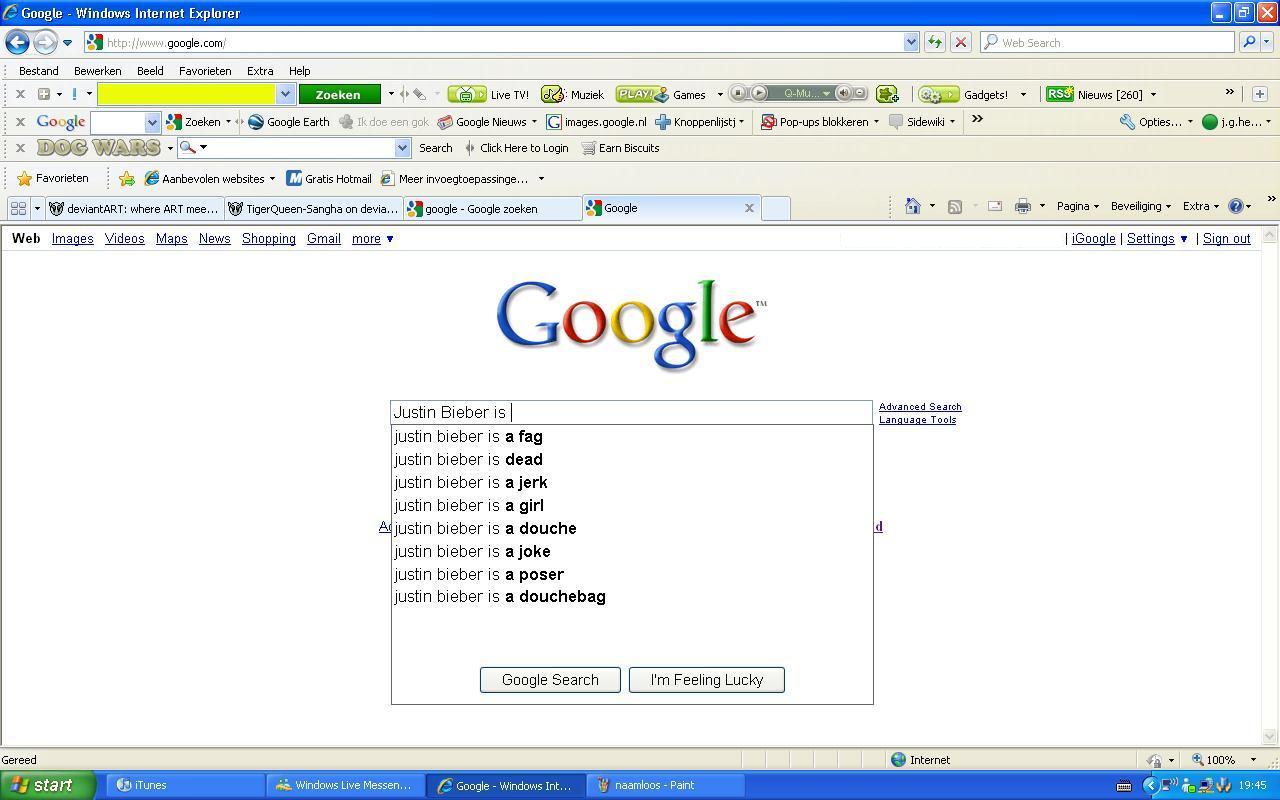1280x800 pixels.
Task: Click the RSS feeds icon in the command bar
Action: 955,206
